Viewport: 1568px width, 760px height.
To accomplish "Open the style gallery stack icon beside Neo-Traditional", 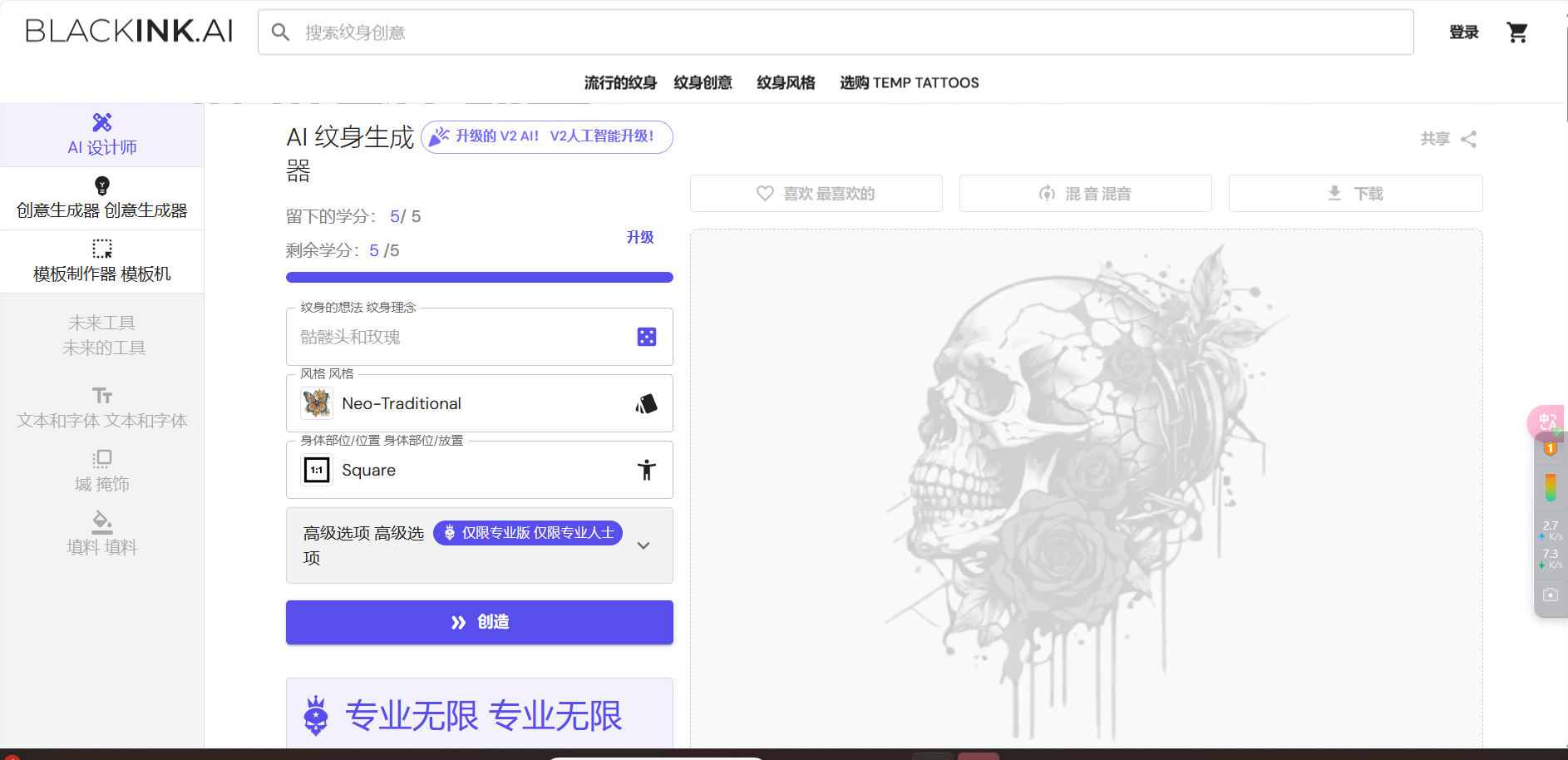I will [646, 403].
